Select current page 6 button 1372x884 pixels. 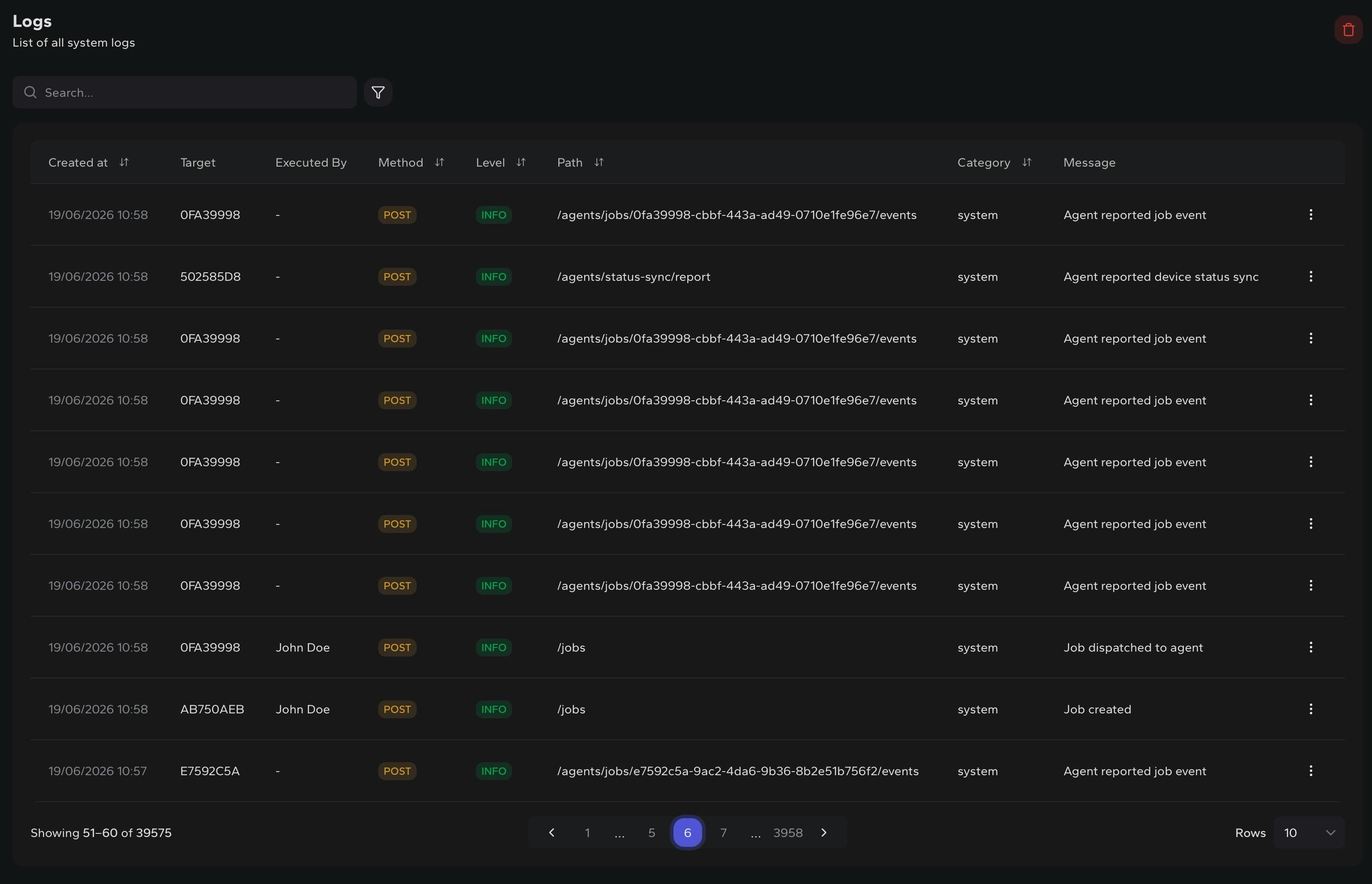[x=687, y=833]
